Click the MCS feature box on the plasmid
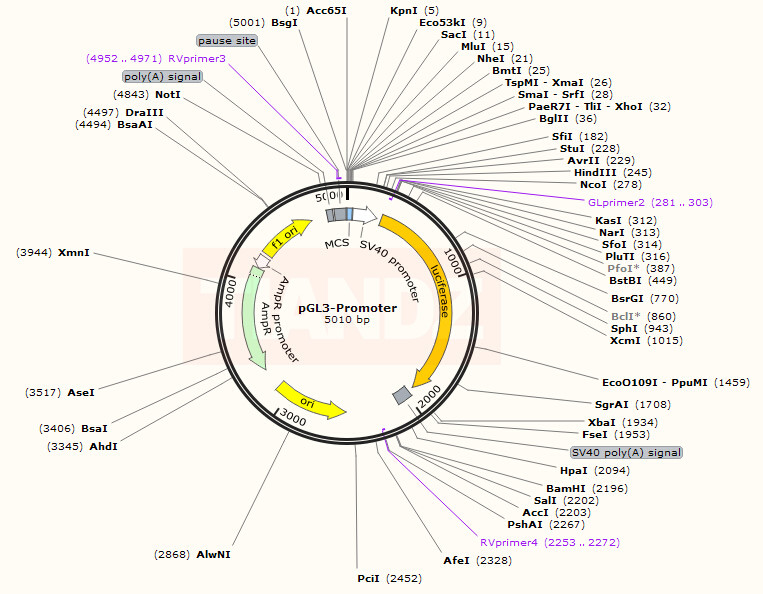The image size is (763, 594). click(x=341, y=214)
